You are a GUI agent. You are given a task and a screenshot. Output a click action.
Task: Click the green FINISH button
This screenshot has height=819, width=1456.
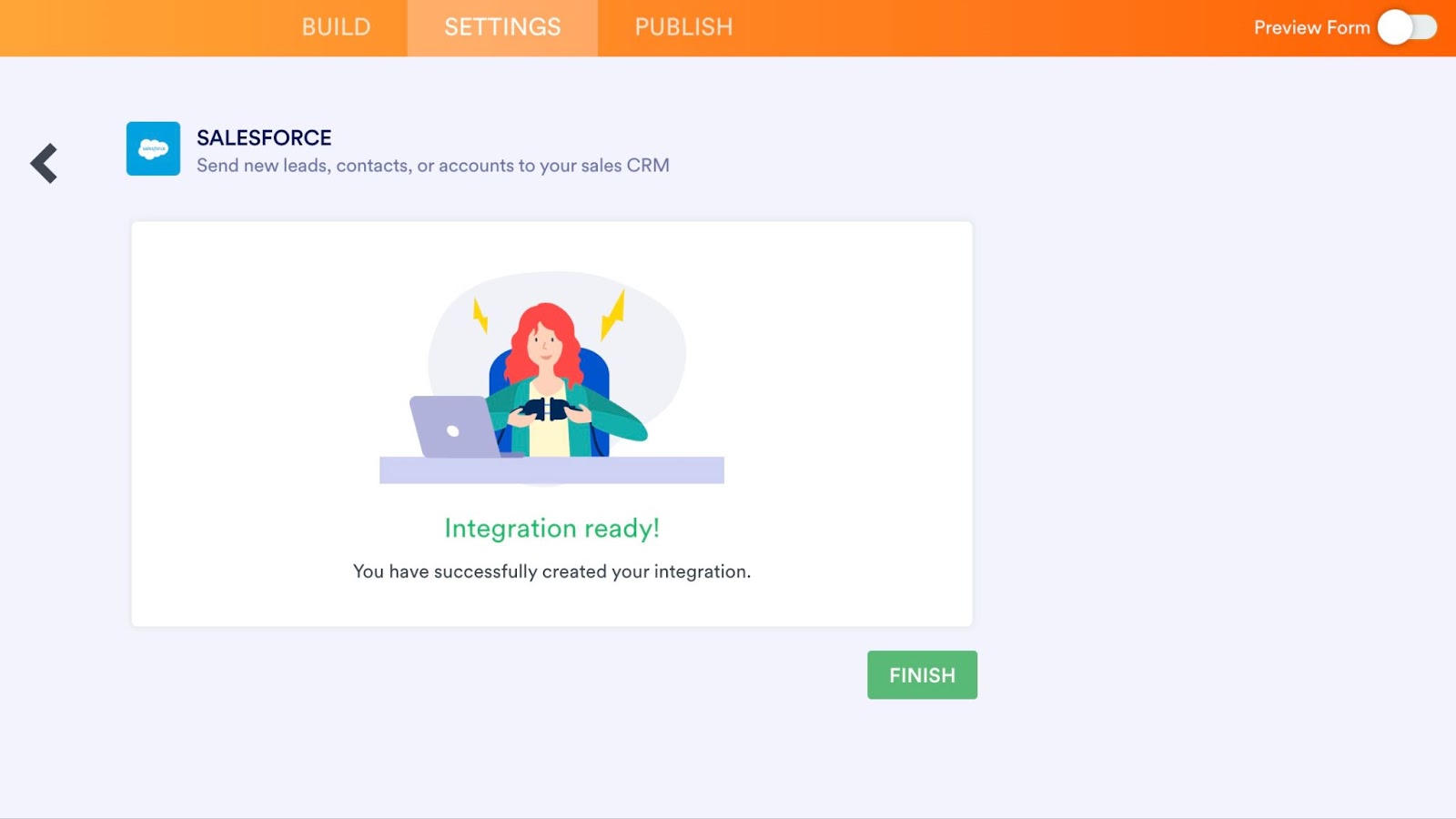point(922,675)
